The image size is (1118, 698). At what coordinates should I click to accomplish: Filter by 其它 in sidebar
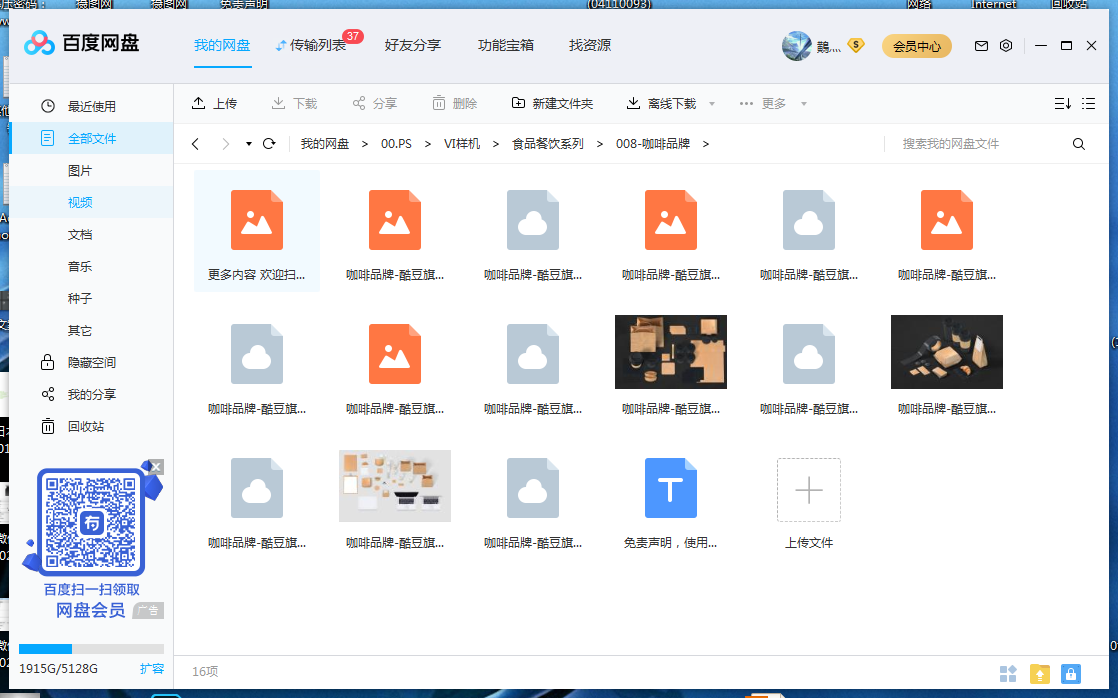coord(91,330)
